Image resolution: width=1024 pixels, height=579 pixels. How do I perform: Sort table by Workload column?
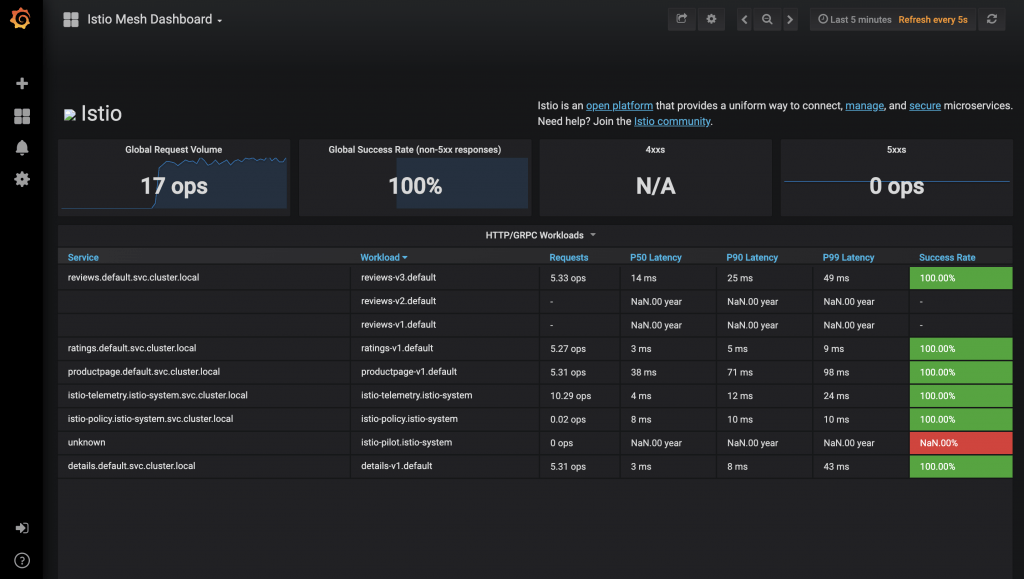click(x=383, y=257)
